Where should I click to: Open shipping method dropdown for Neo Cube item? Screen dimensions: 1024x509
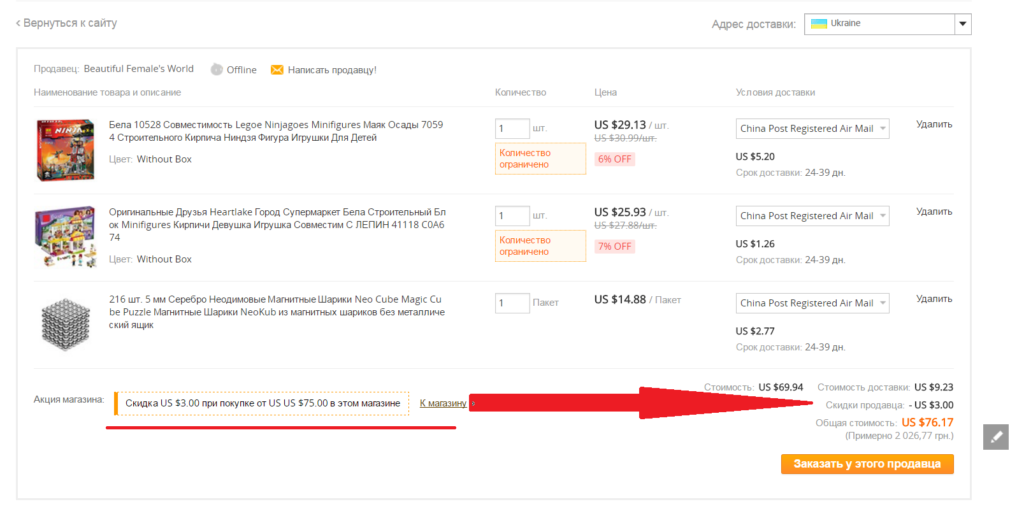812,303
